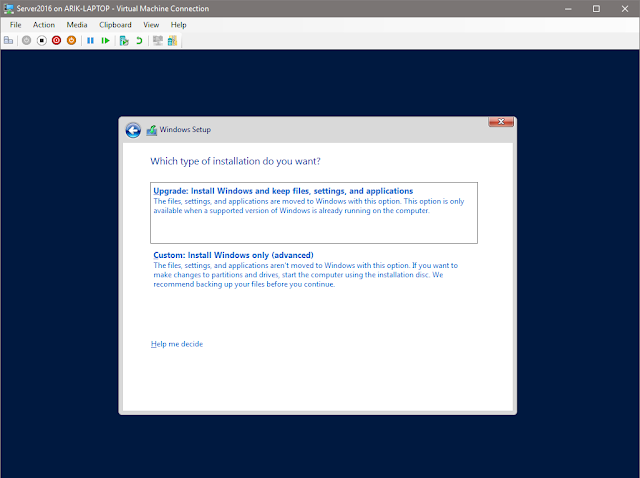Choose Upgrade: Install Windows and keep files
The height and width of the screenshot is (478, 640).
point(314,213)
